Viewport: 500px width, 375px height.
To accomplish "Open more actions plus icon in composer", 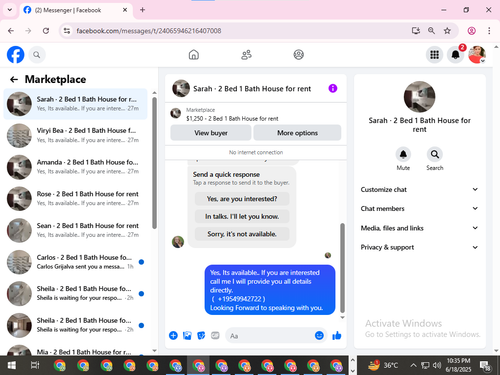I will point(173,335).
